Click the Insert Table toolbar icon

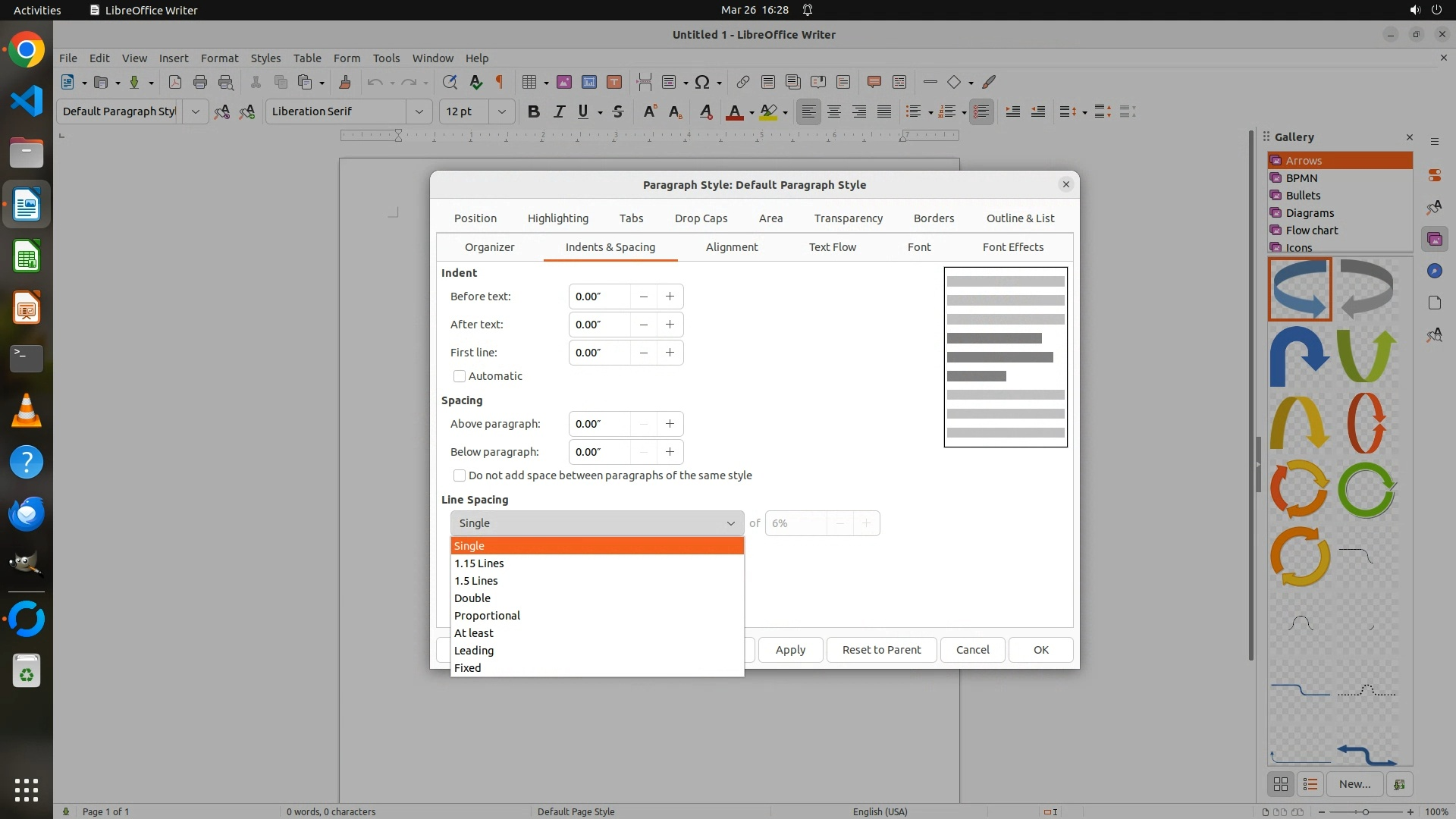pyautogui.click(x=529, y=82)
